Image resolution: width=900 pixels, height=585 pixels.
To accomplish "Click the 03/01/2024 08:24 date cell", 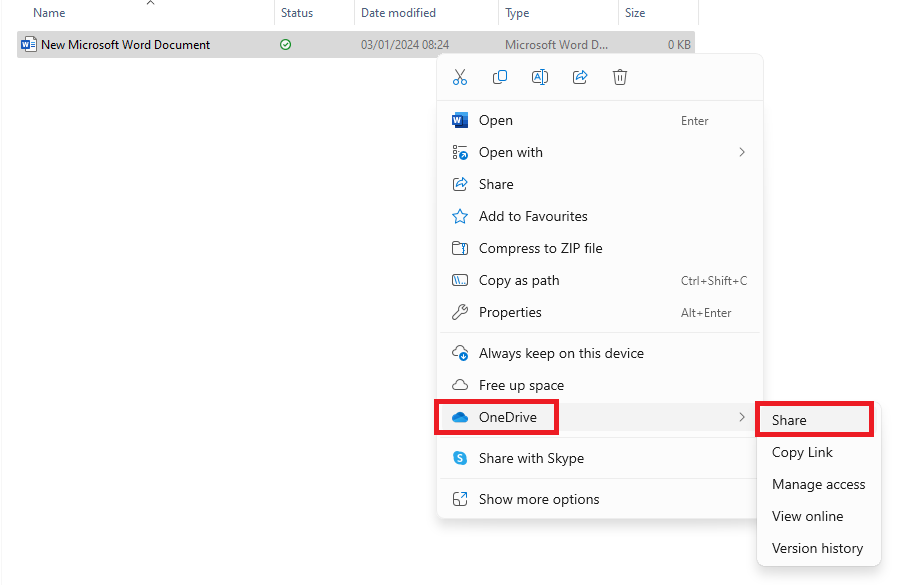I will point(405,45).
